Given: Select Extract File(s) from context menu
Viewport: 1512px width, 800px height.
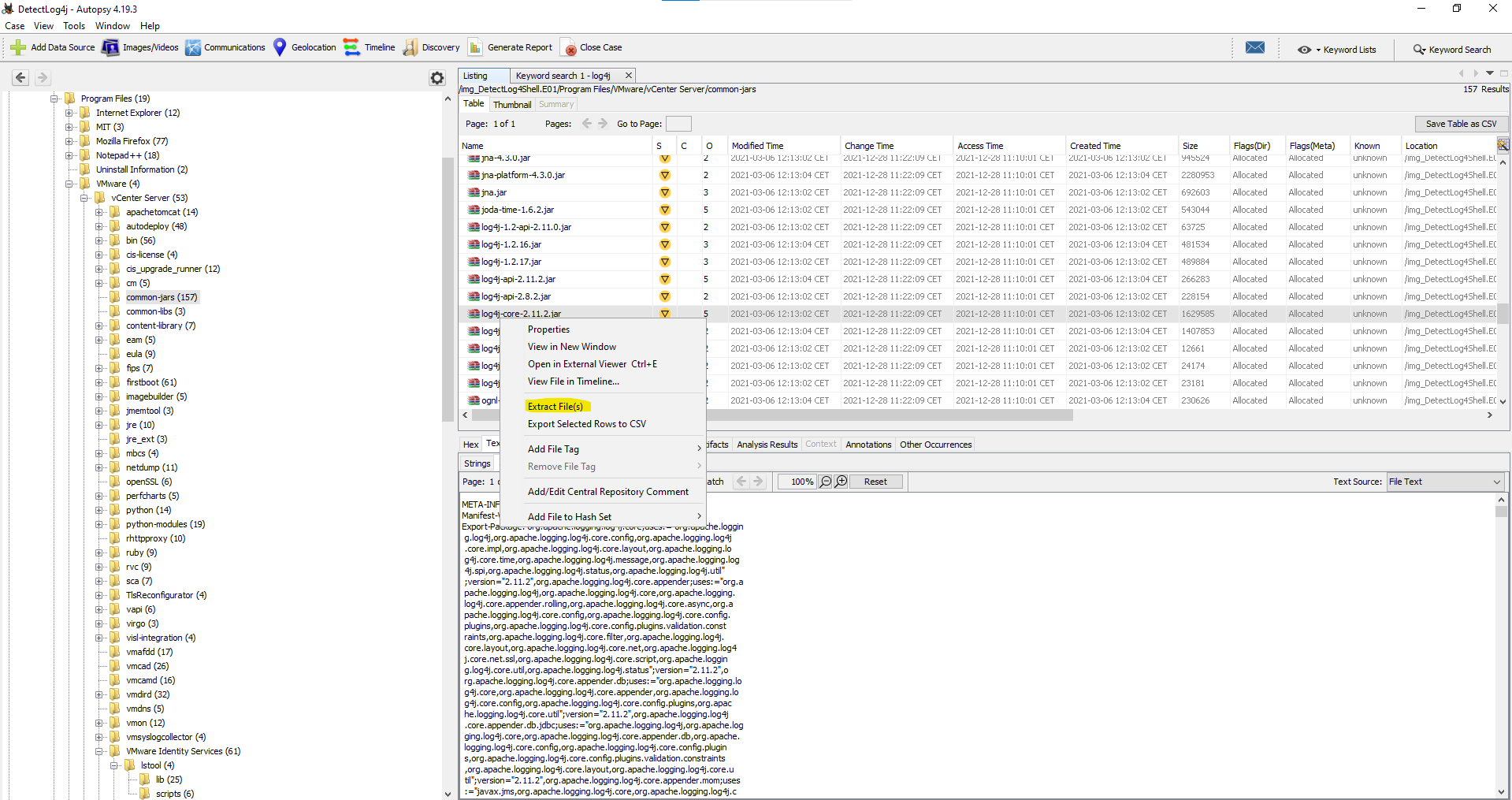Looking at the screenshot, I should (555, 407).
